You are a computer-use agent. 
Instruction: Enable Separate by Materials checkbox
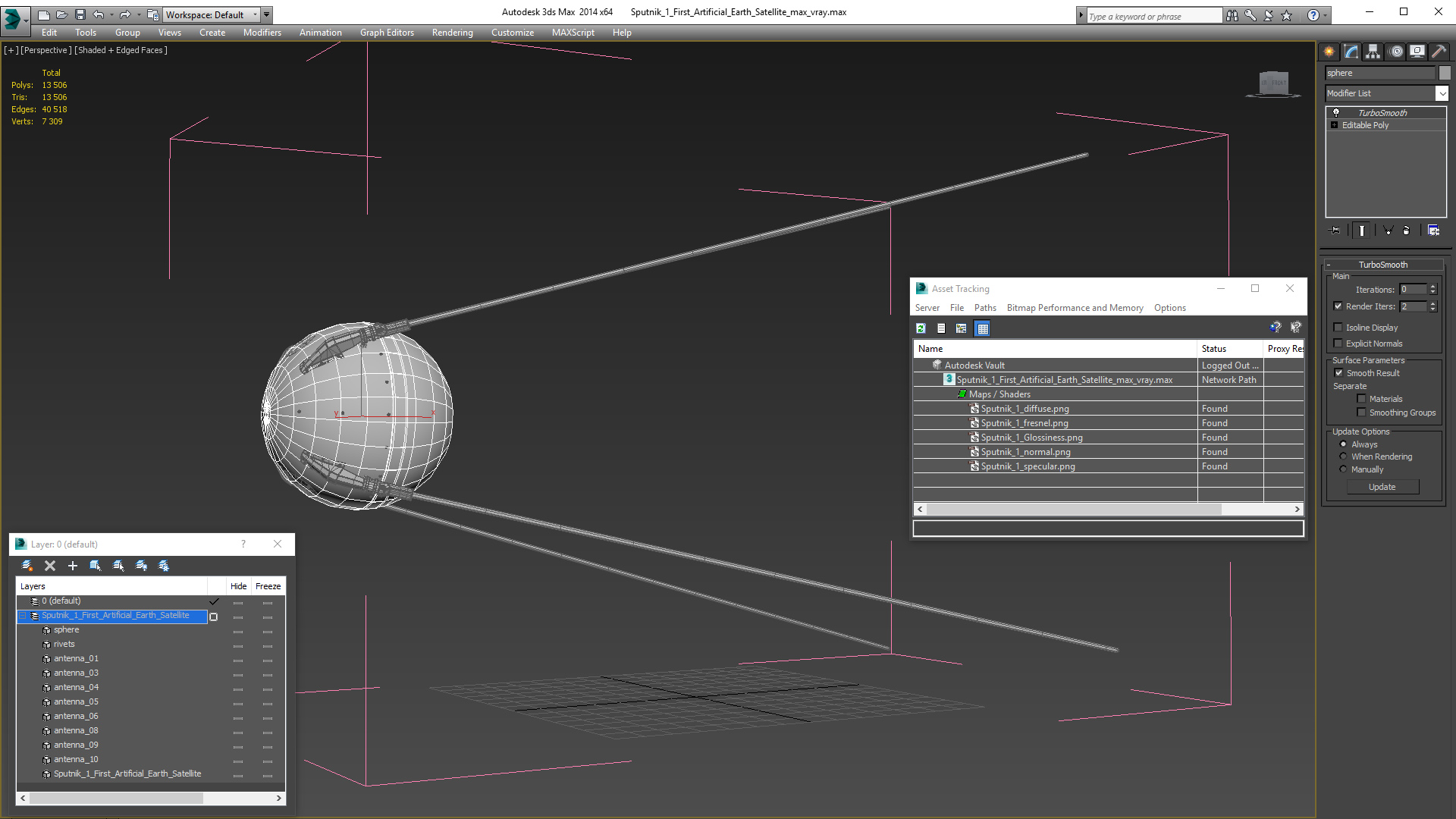click(1362, 399)
